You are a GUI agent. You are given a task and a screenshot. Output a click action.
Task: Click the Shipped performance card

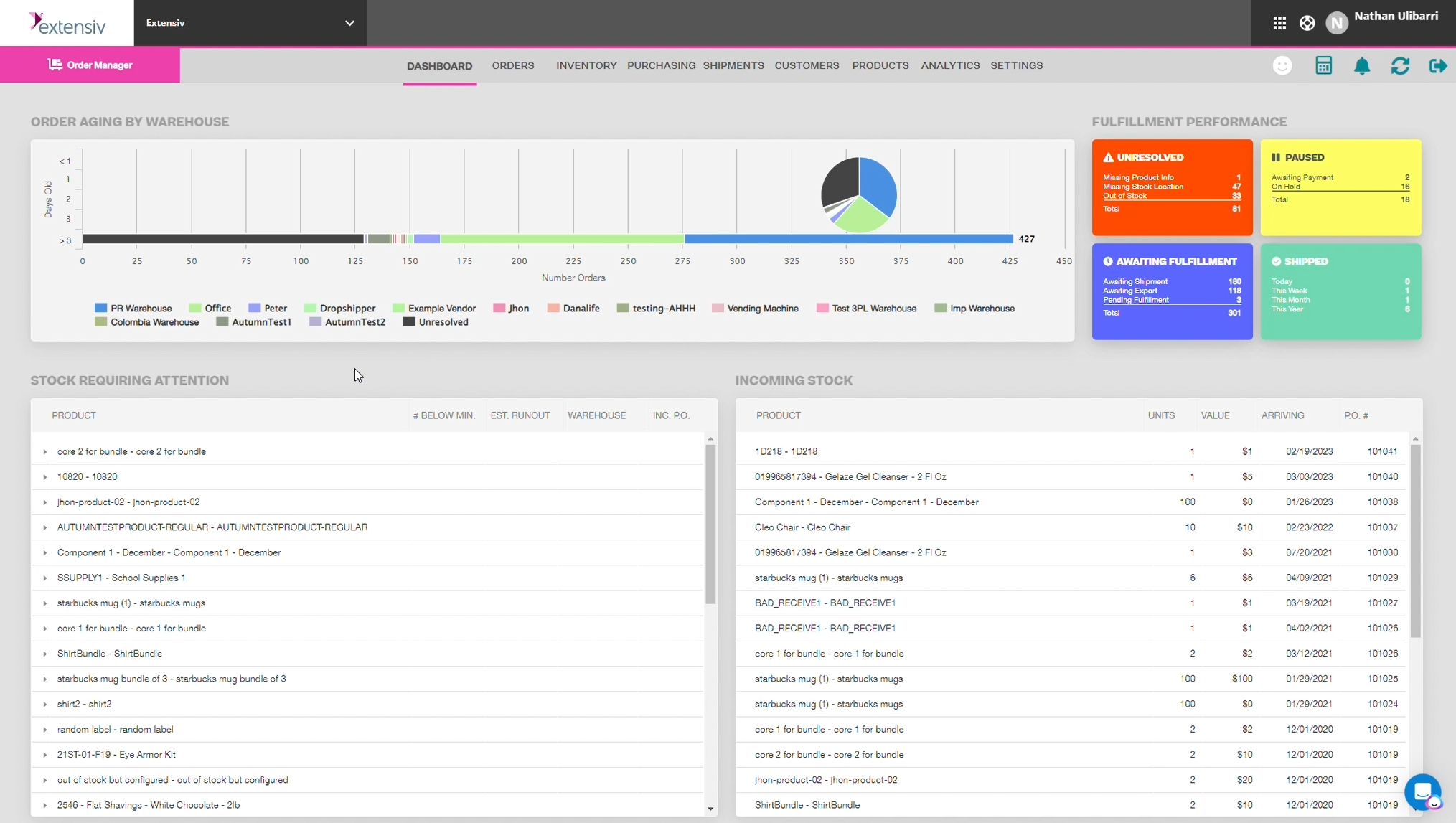point(1340,291)
